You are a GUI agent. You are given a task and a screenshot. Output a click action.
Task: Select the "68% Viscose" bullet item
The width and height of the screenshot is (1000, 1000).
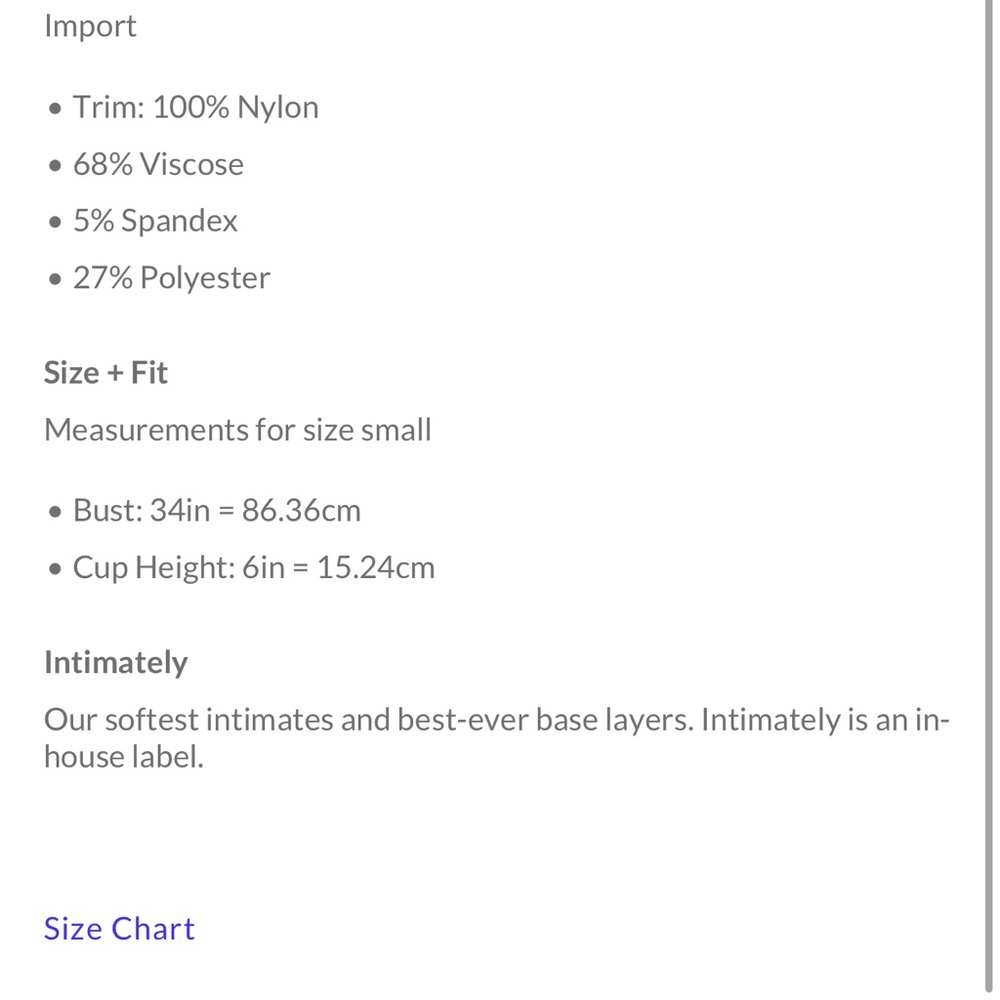tap(158, 165)
